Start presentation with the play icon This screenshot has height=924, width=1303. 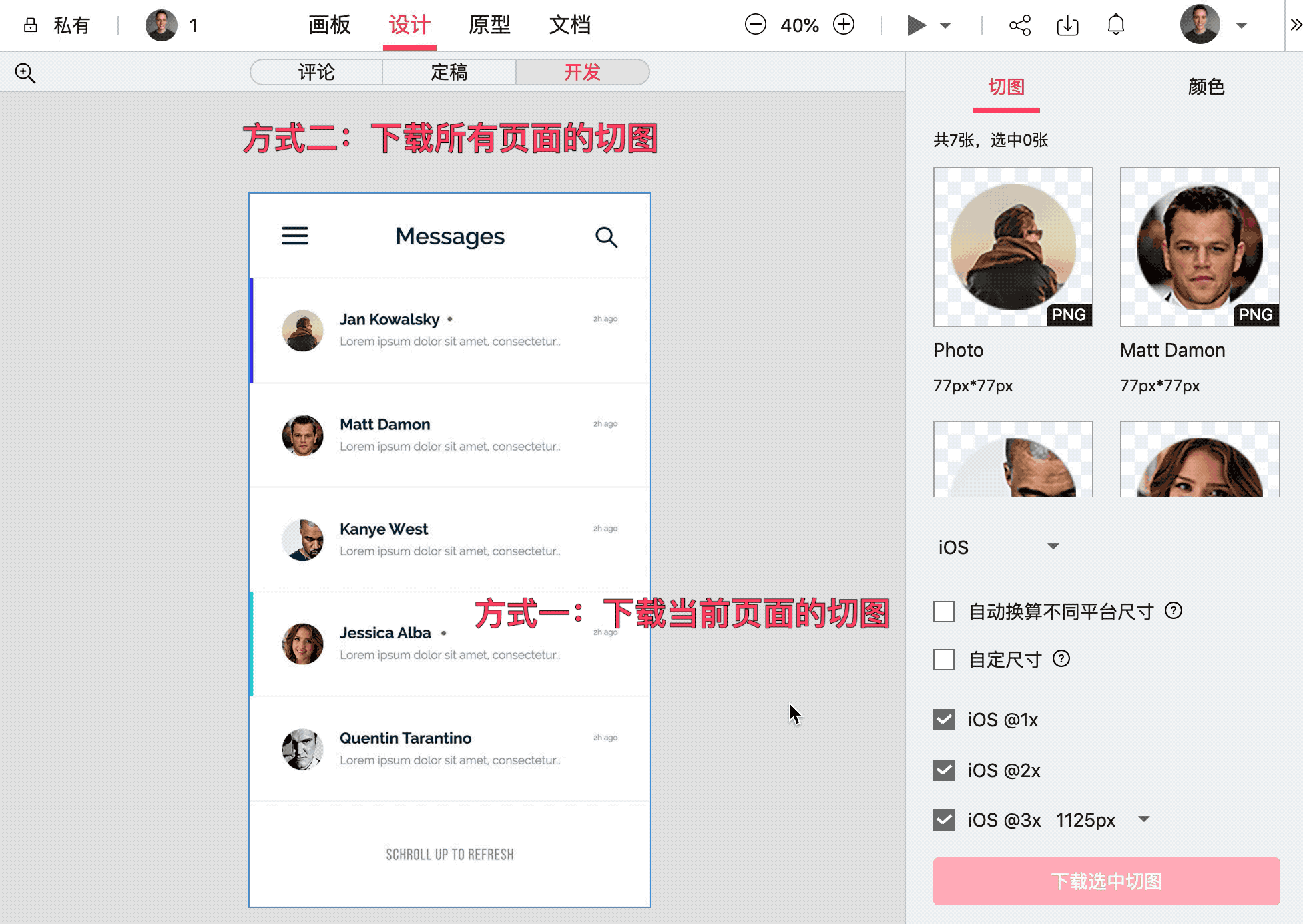pyautogui.click(x=917, y=25)
